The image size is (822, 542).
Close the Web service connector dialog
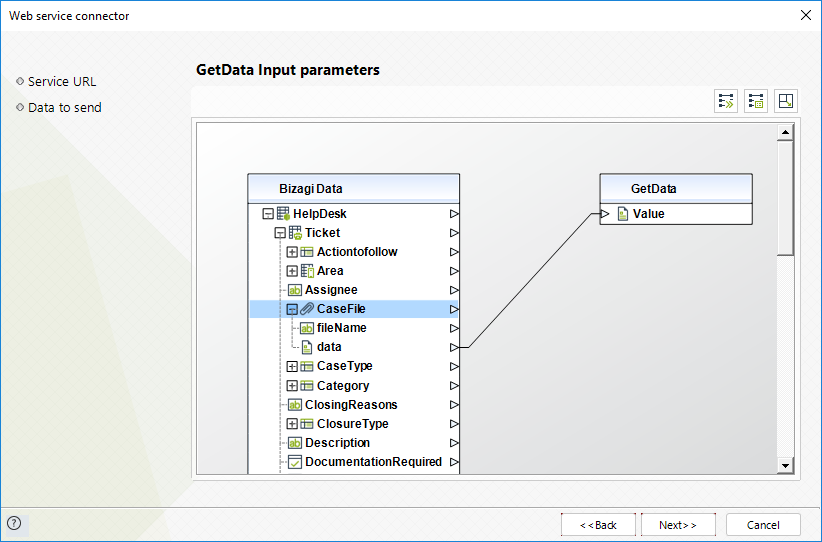806,15
